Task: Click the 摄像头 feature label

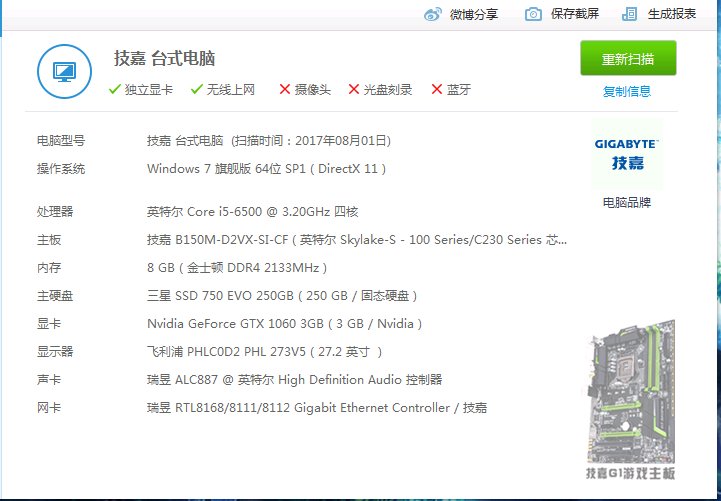Action: (313, 89)
